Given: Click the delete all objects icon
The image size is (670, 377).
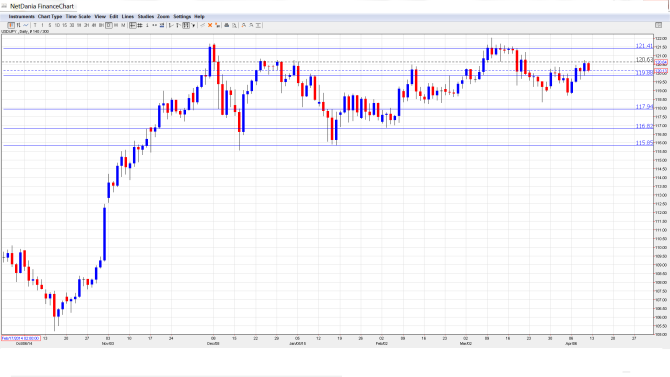Looking at the screenshot, I should 217,25.
